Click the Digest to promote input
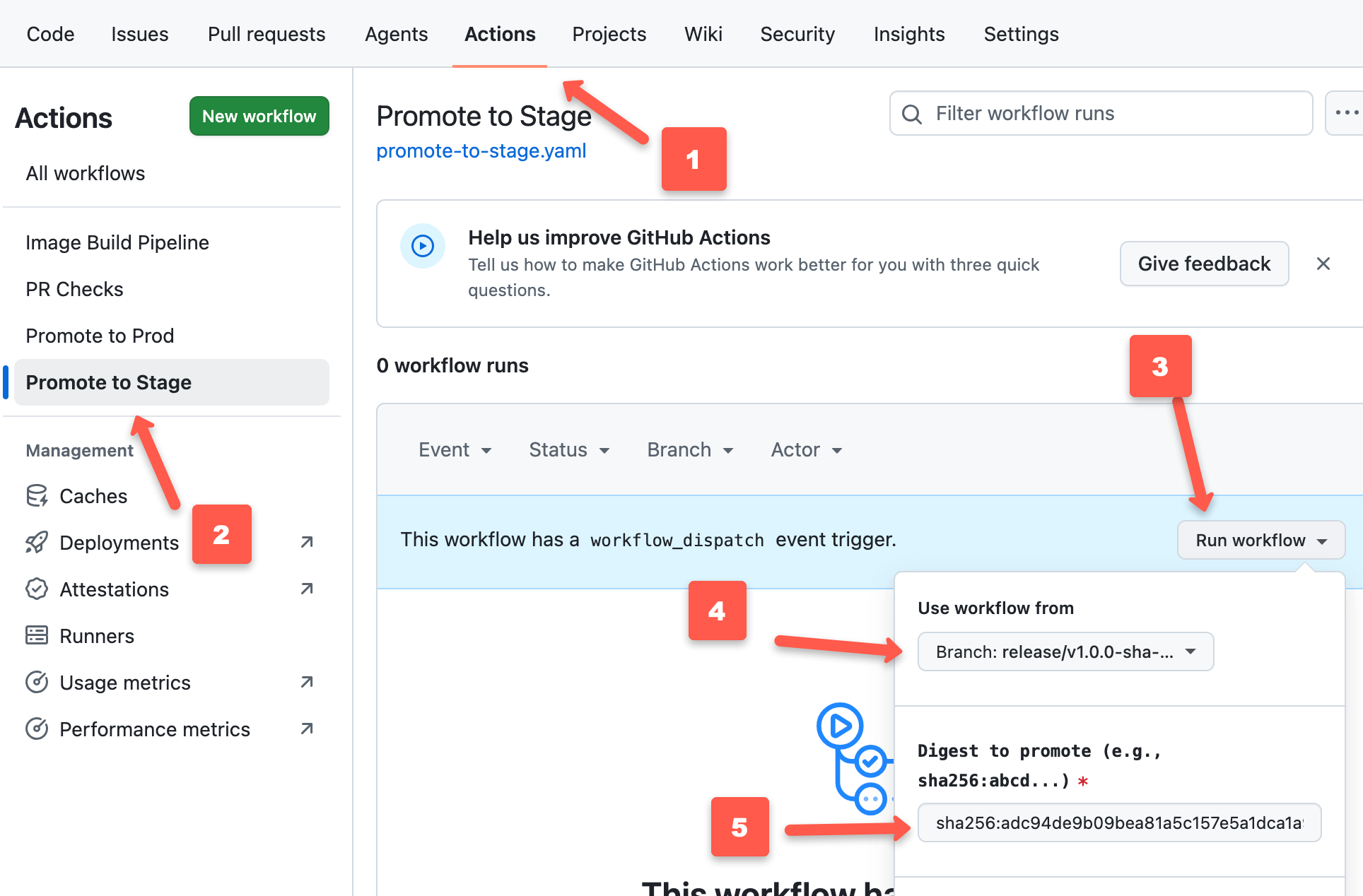1363x896 pixels. tap(1119, 823)
